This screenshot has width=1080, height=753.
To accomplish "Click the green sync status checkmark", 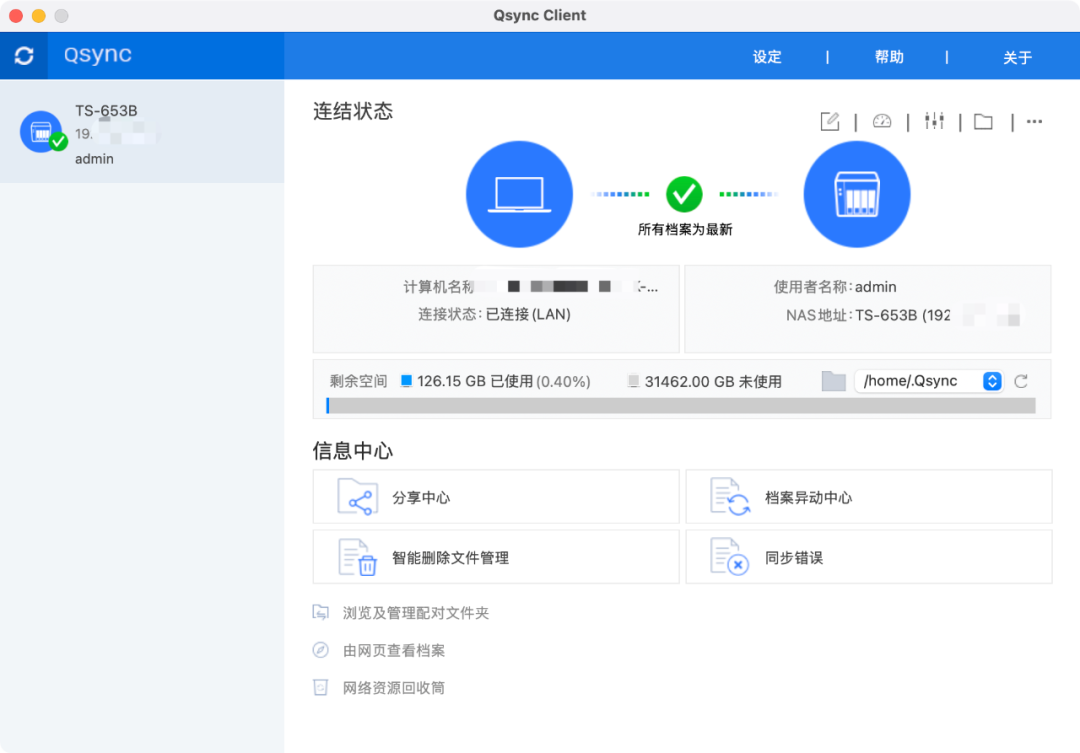I will (x=684, y=194).
